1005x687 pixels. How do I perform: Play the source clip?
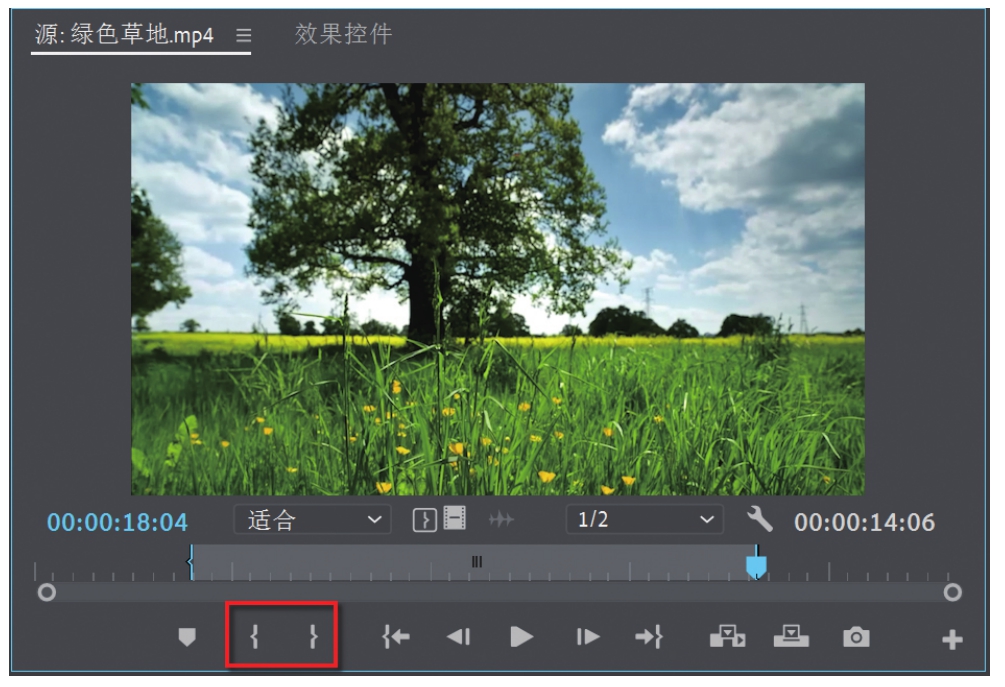click(x=521, y=637)
